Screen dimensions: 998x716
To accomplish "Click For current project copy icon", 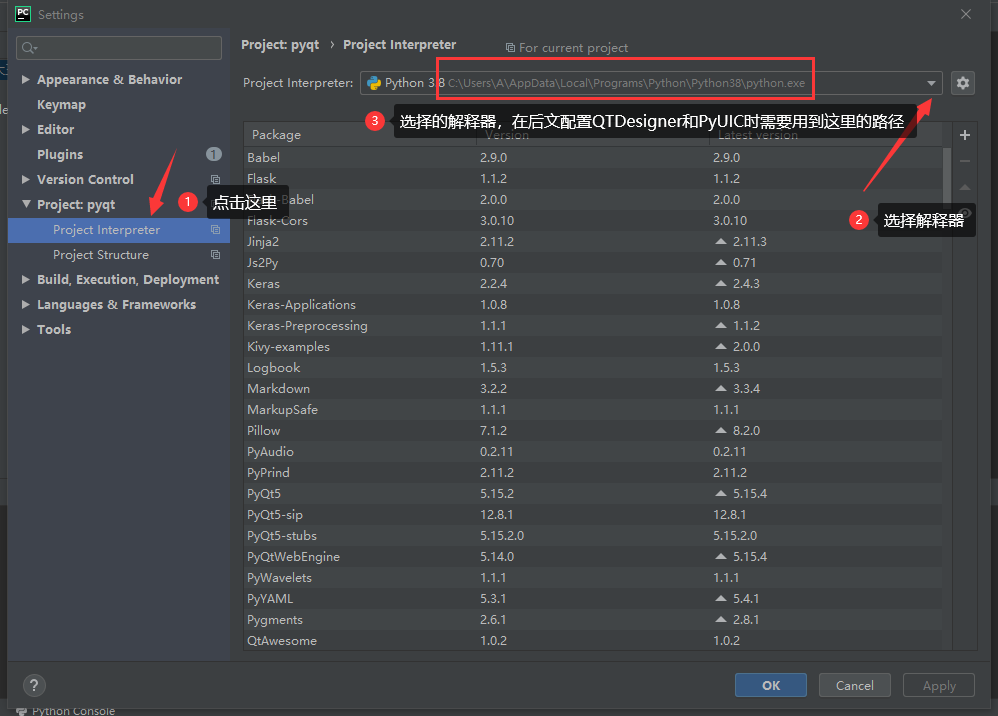I will pos(510,48).
